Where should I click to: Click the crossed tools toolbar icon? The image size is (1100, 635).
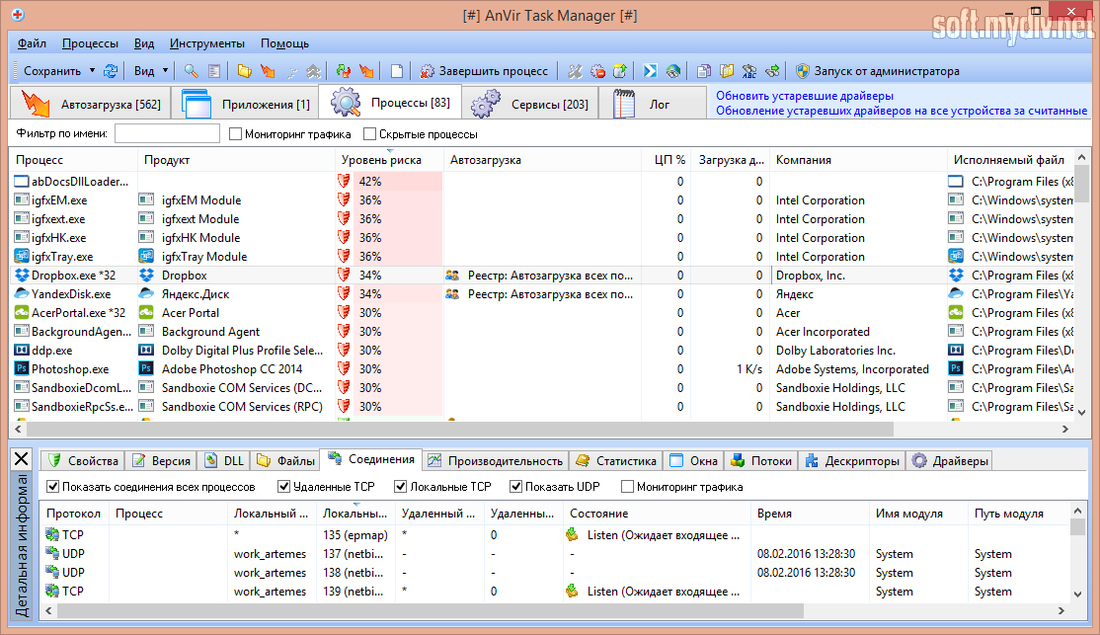click(x=575, y=71)
